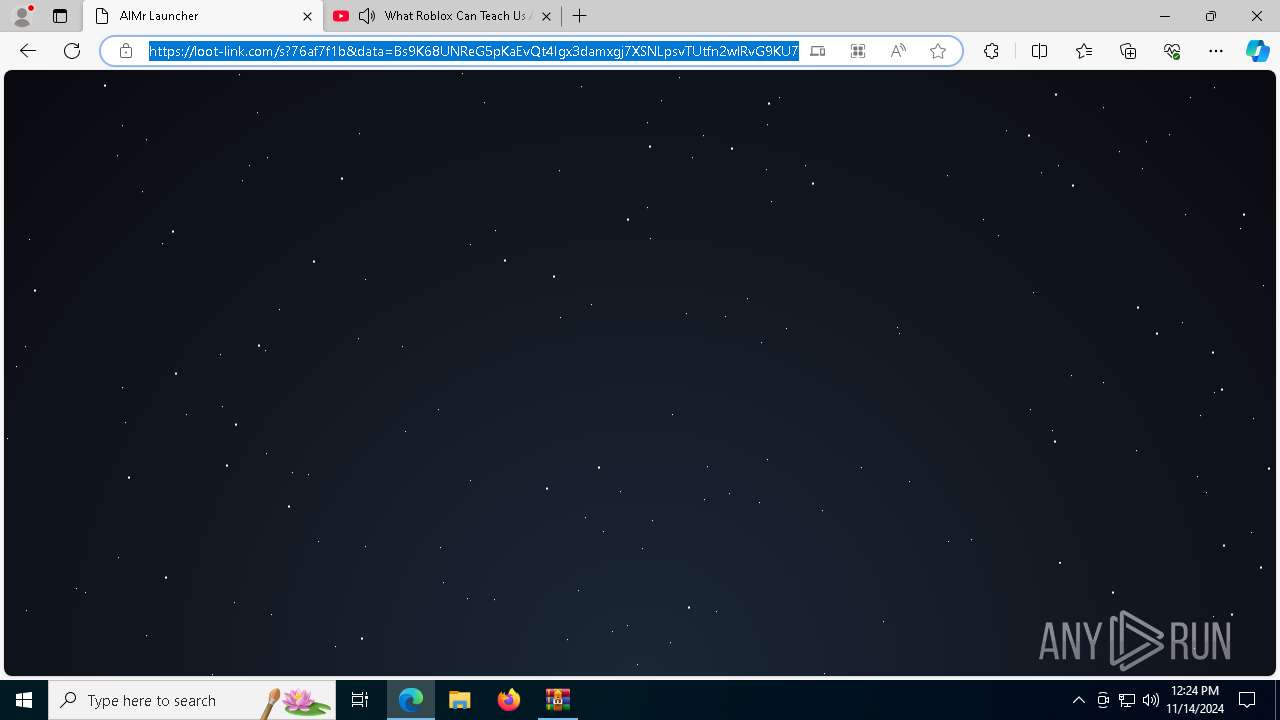Switch to the AIMr Launcher tab
This screenshot has height=720, width=1280.
(x=203, y=16)
